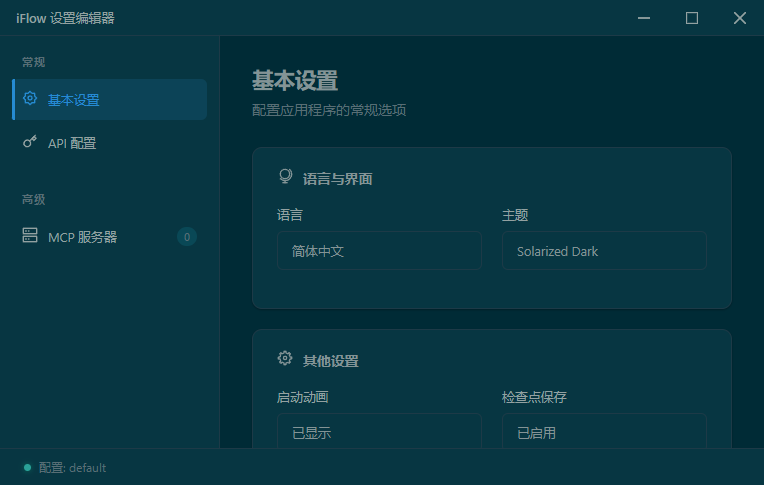Click the gear icon beside 其他设置 heading
Image resolution: width=764 pixels, height=485 pixels.
(x=285, y=359)
